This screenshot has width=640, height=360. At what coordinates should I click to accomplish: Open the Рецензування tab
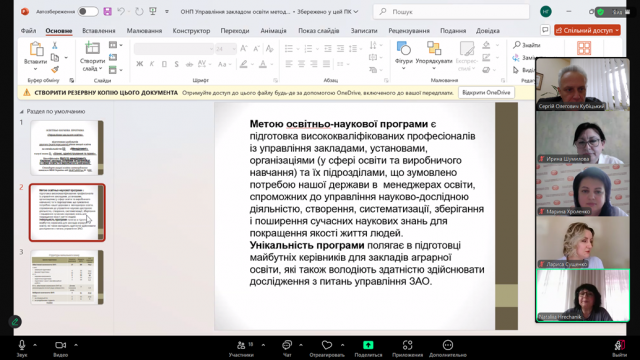point(409,31)
